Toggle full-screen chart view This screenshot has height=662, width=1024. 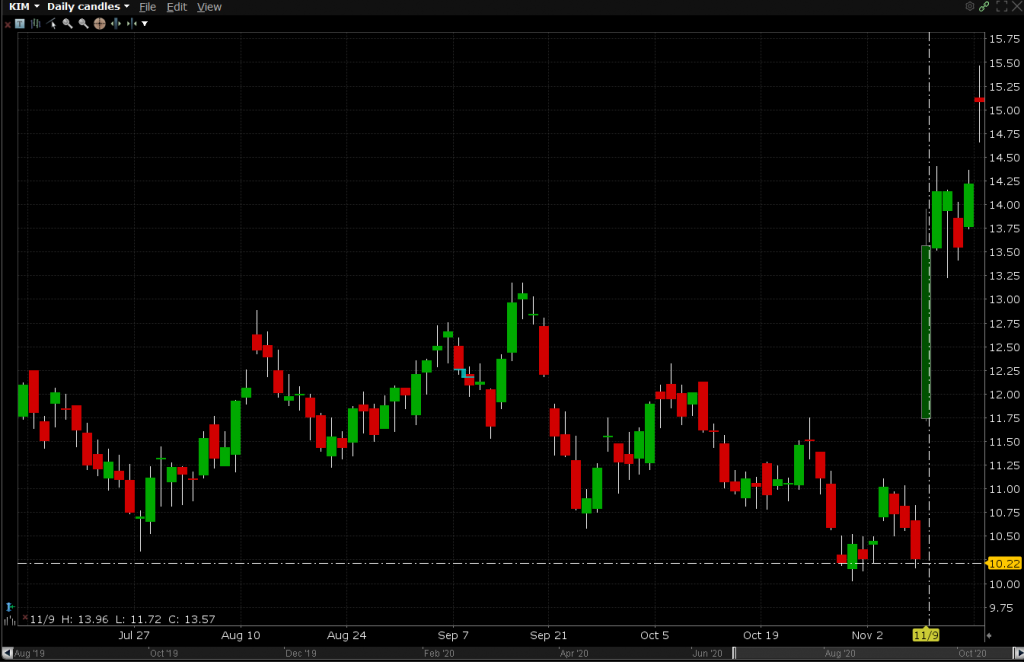[x=1000, y=7]
